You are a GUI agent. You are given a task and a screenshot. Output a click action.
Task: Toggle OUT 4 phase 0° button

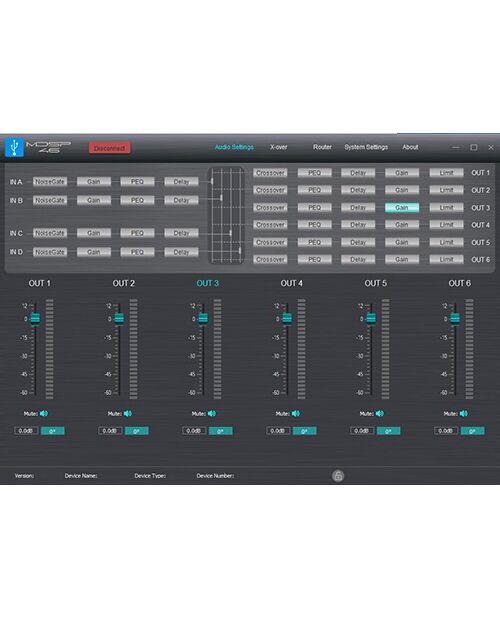click(304, 431)
